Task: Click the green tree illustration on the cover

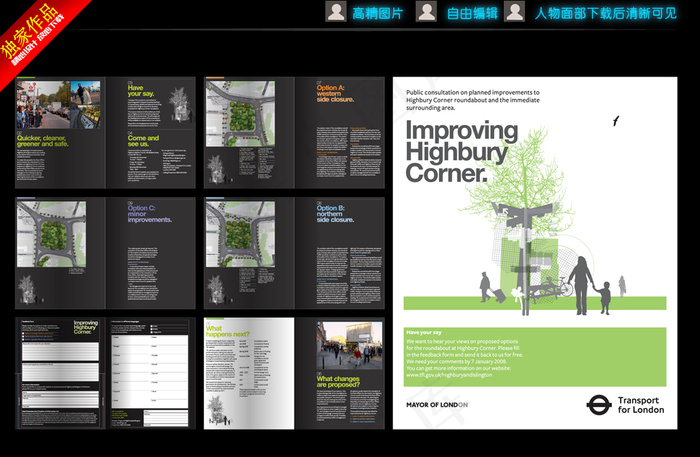Action: pos(520,179)
